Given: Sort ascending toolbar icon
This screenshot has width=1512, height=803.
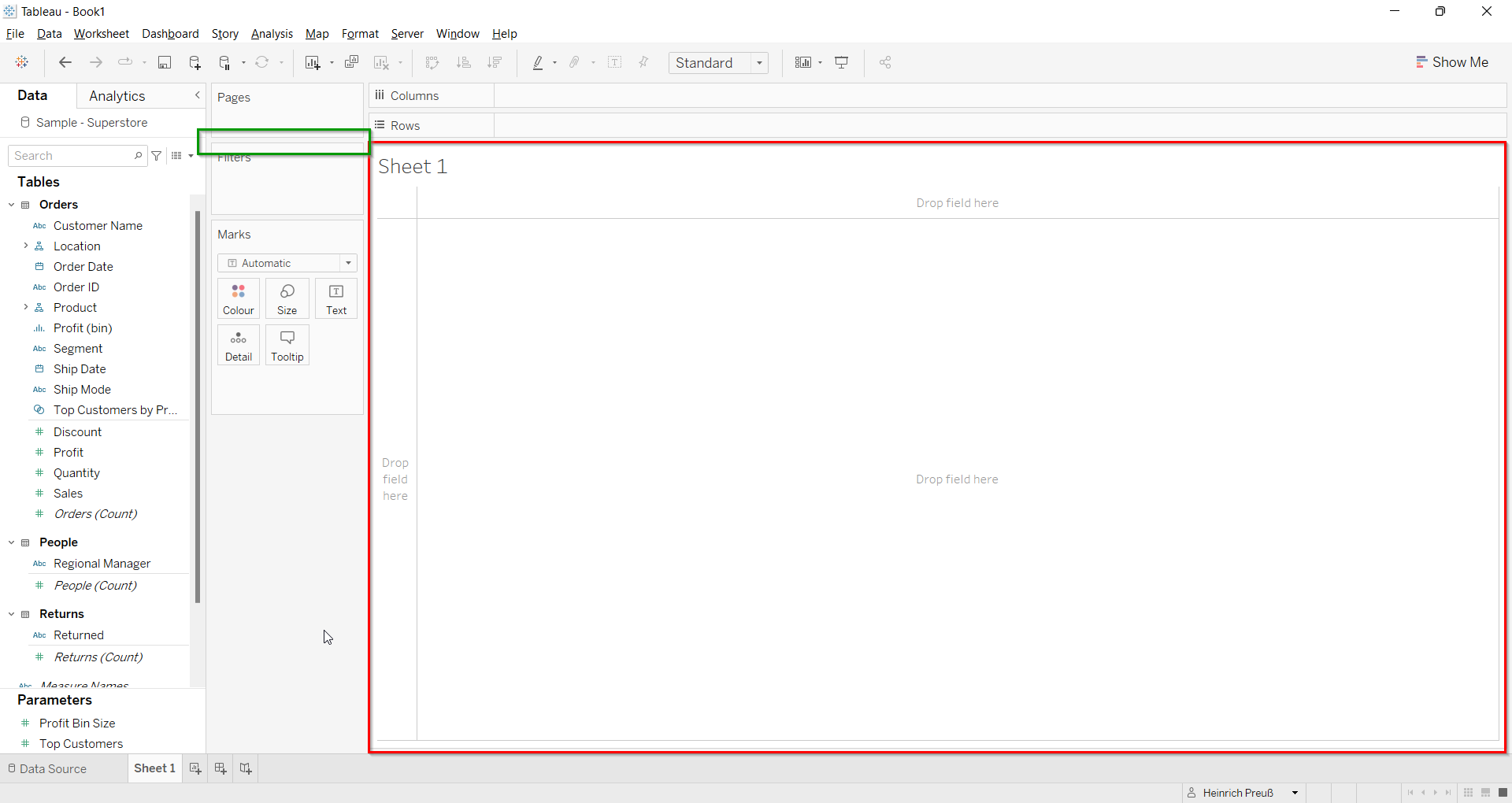Looking at the screenshot, I should (x=464, y=62).
